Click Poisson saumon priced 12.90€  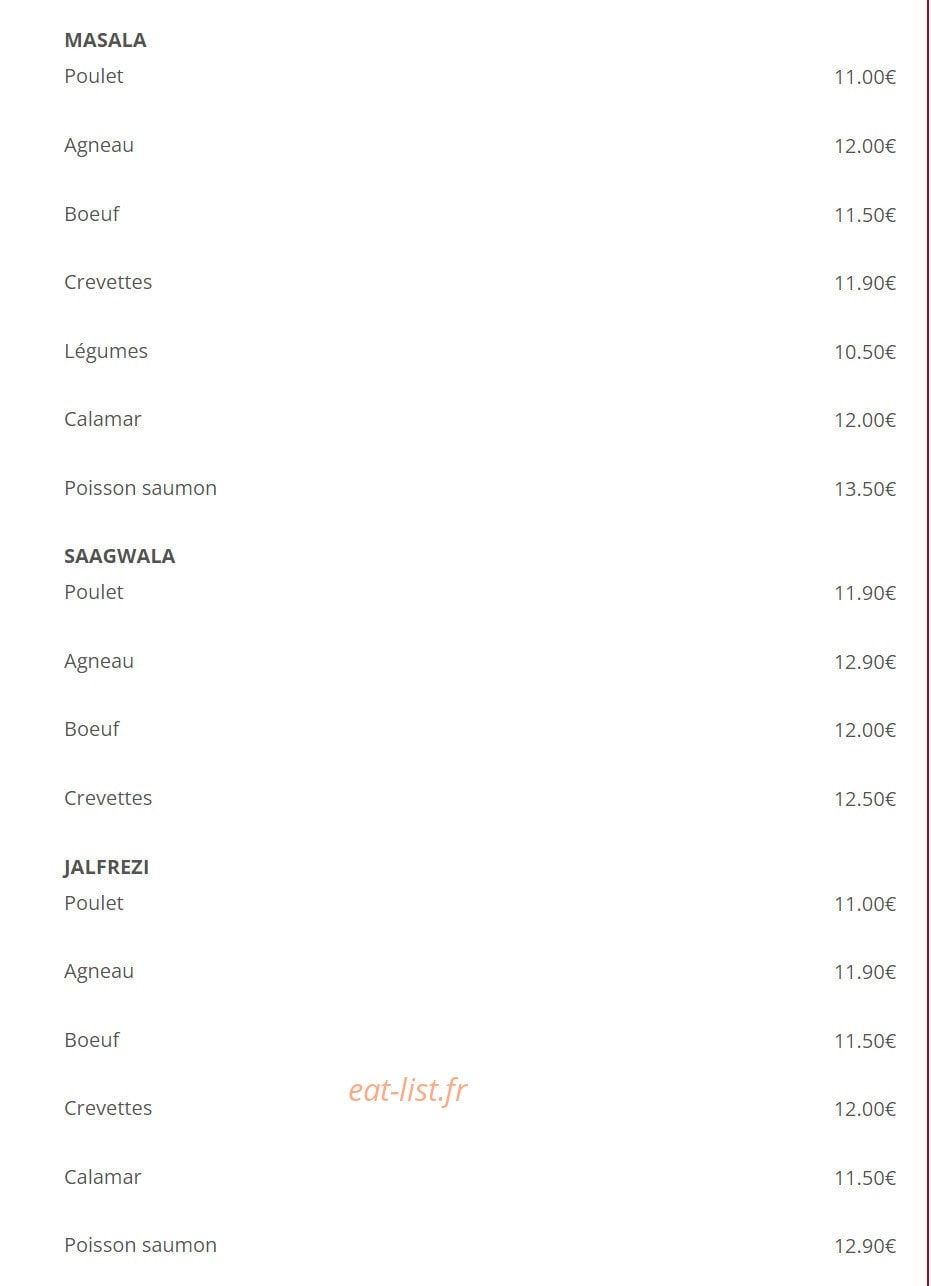[x=140, y=1245]
